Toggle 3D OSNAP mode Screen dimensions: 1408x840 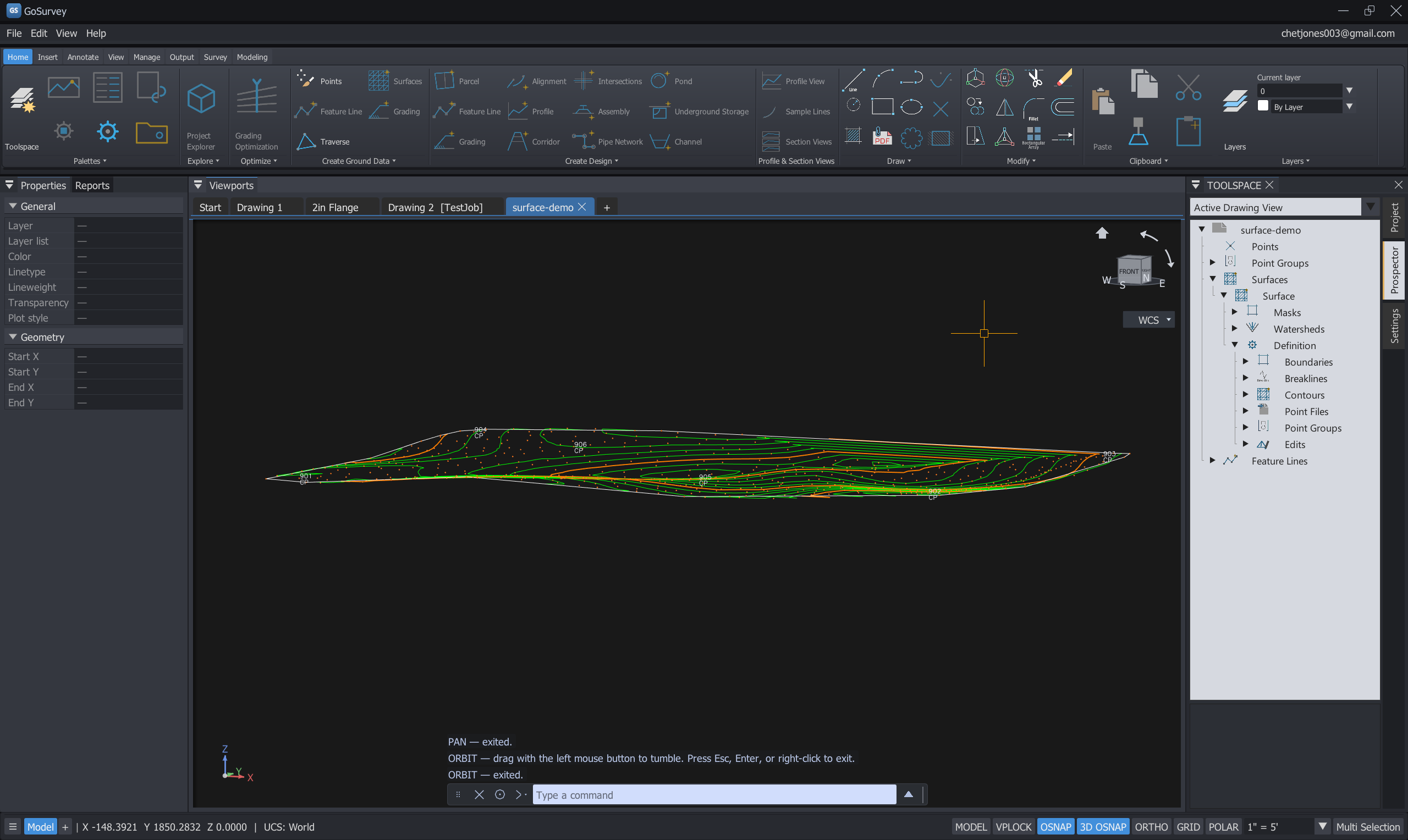(x=1102, y=826)
